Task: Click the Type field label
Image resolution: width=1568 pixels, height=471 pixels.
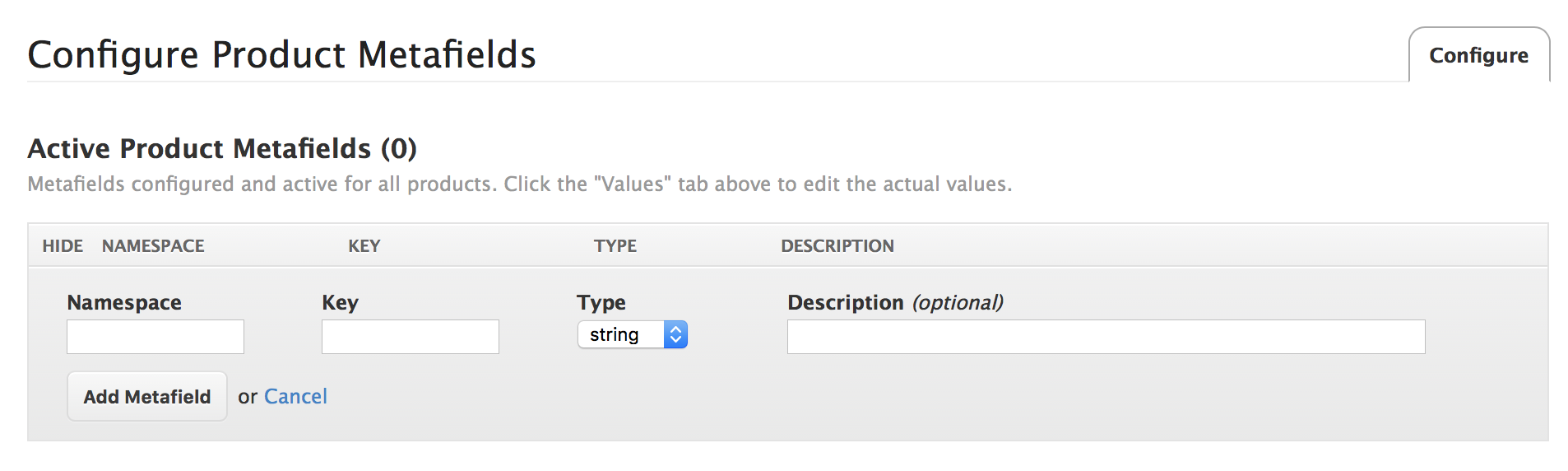Action: tap(601, 303)
